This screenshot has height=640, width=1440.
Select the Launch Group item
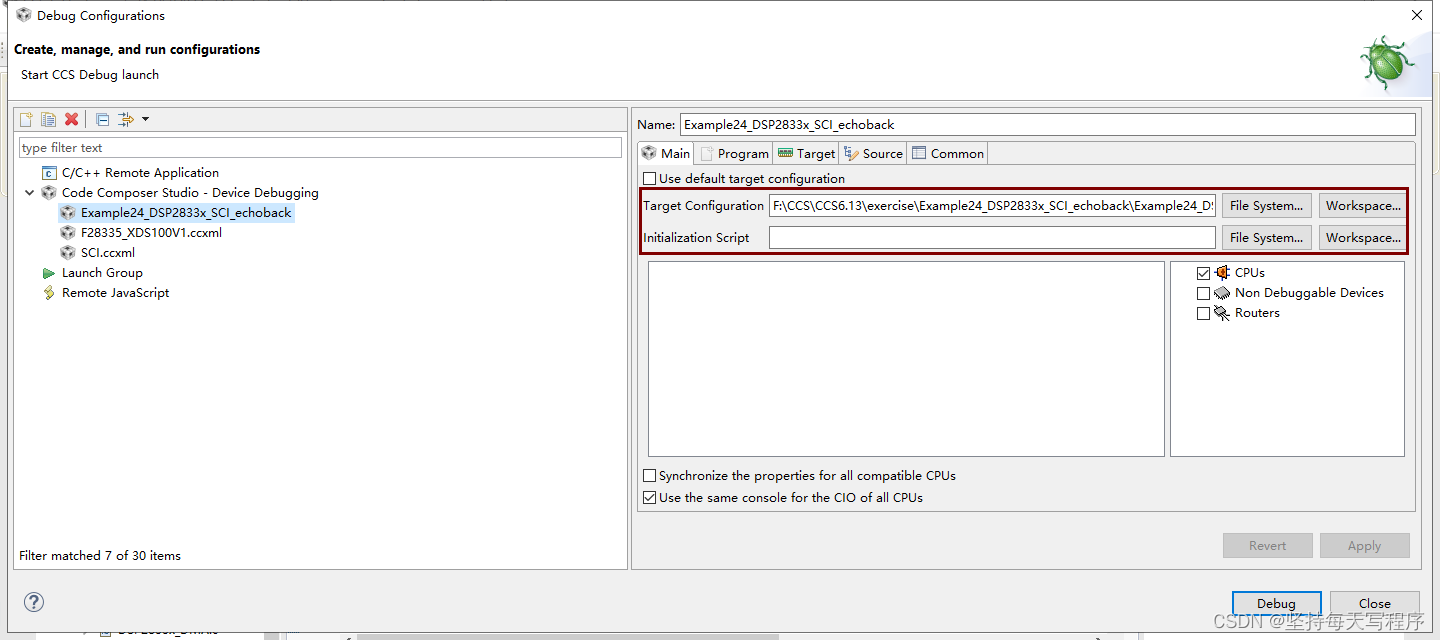click(102, 273)
